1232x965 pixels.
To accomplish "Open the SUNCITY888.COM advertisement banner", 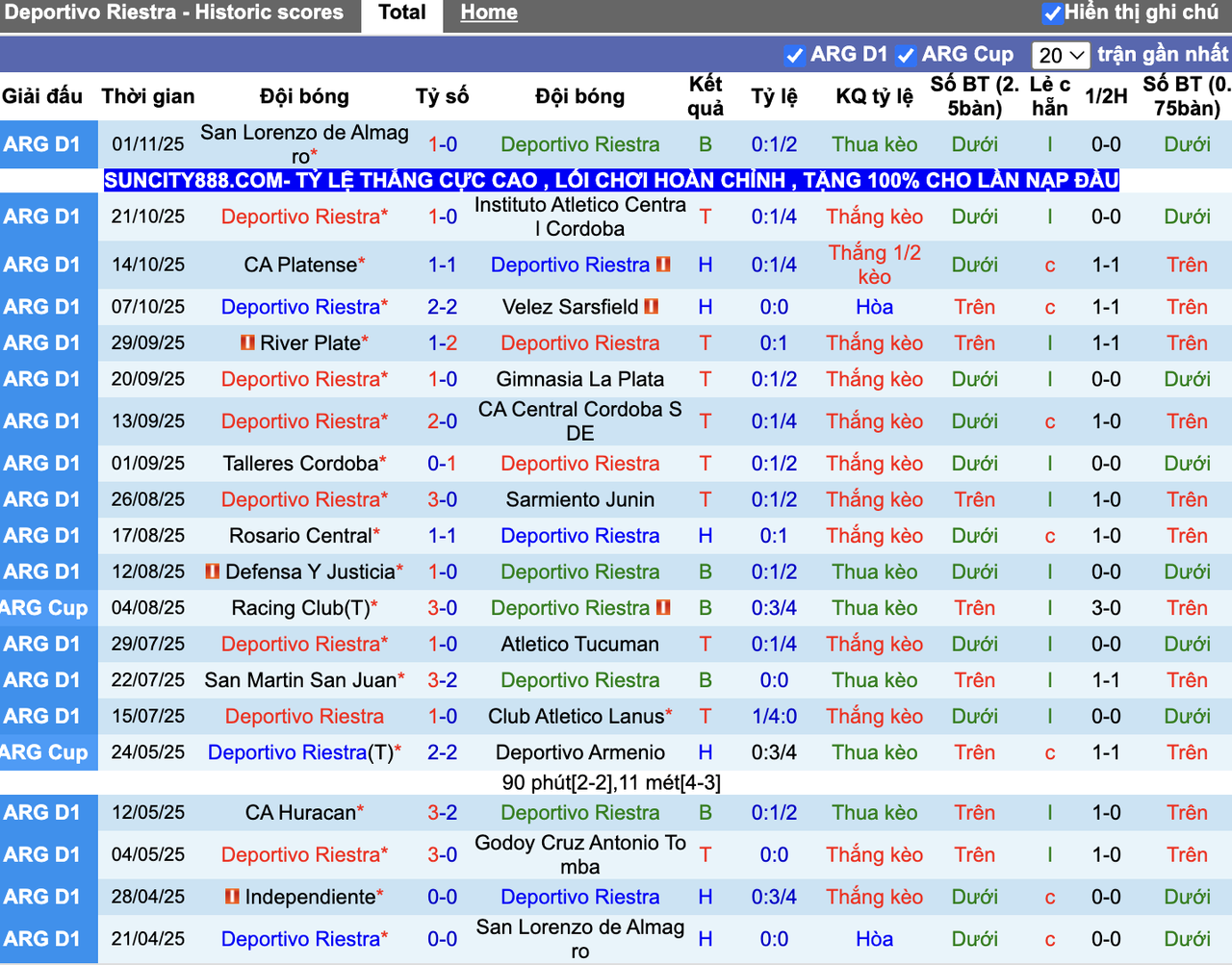I will point(611,180).
